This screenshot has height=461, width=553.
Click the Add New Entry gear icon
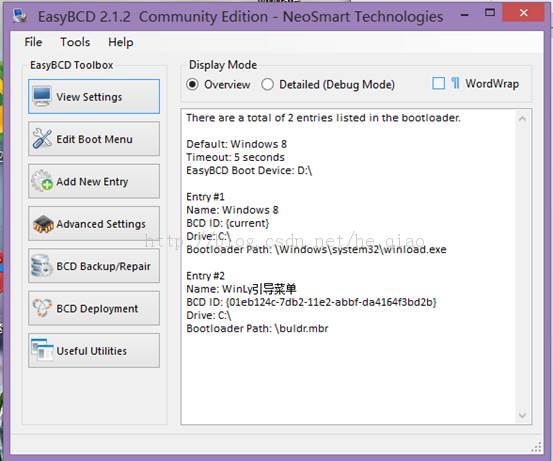(x=42, y=181)
